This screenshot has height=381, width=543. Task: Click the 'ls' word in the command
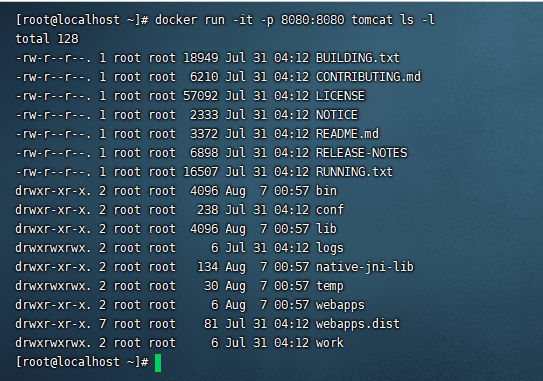pyautogui.click(x=407, y=20)
